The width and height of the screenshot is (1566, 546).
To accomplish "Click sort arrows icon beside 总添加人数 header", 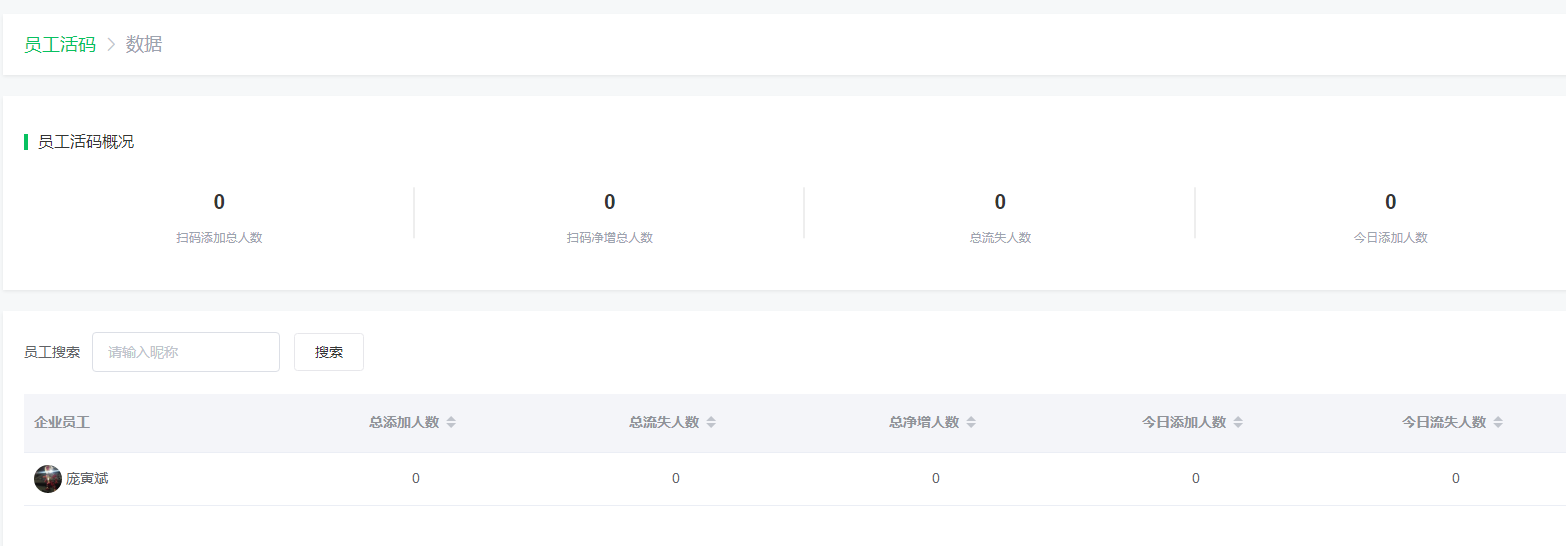I will pos(451,423).
